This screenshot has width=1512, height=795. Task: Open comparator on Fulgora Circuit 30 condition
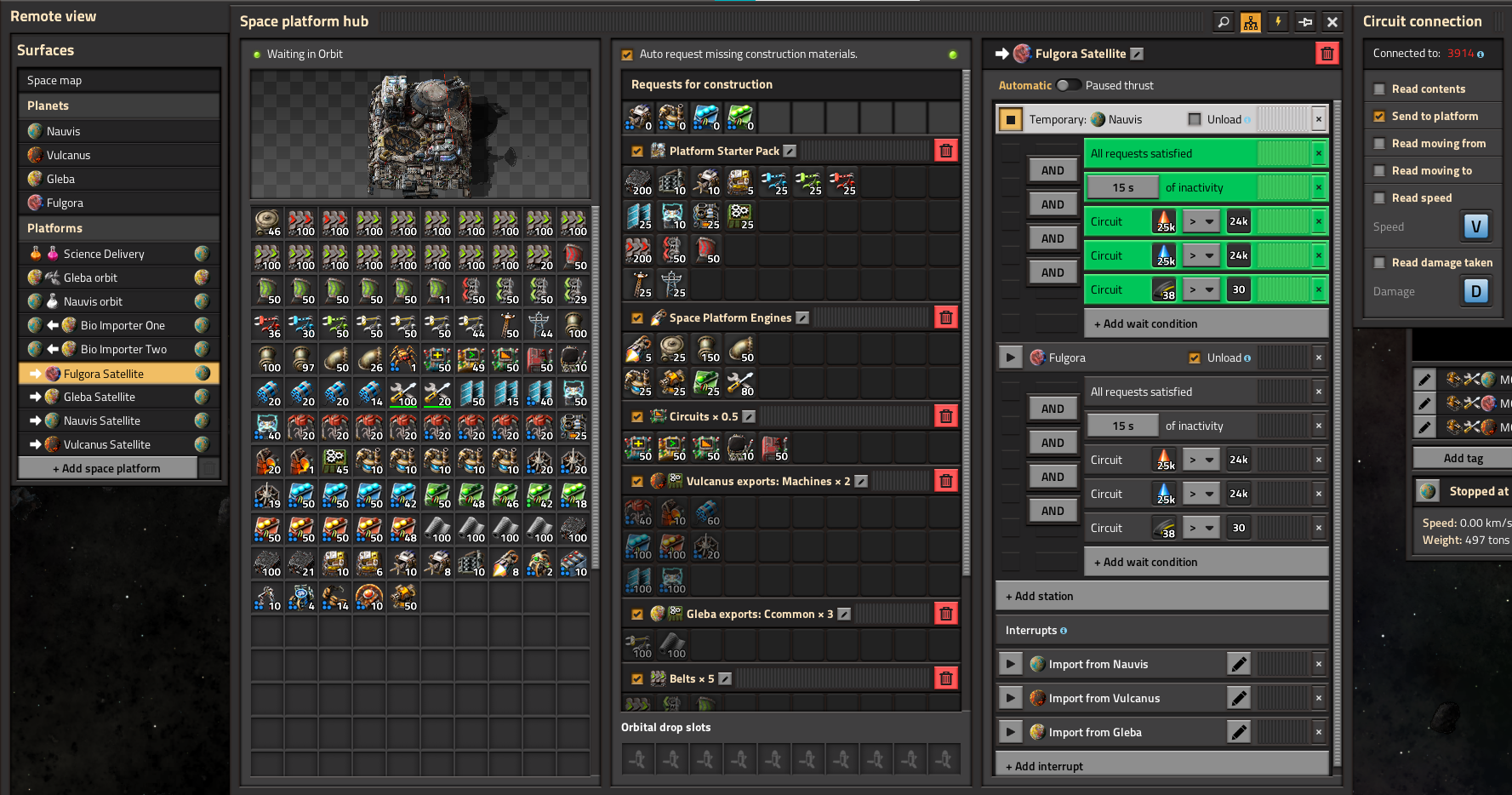coord(1201,528)
